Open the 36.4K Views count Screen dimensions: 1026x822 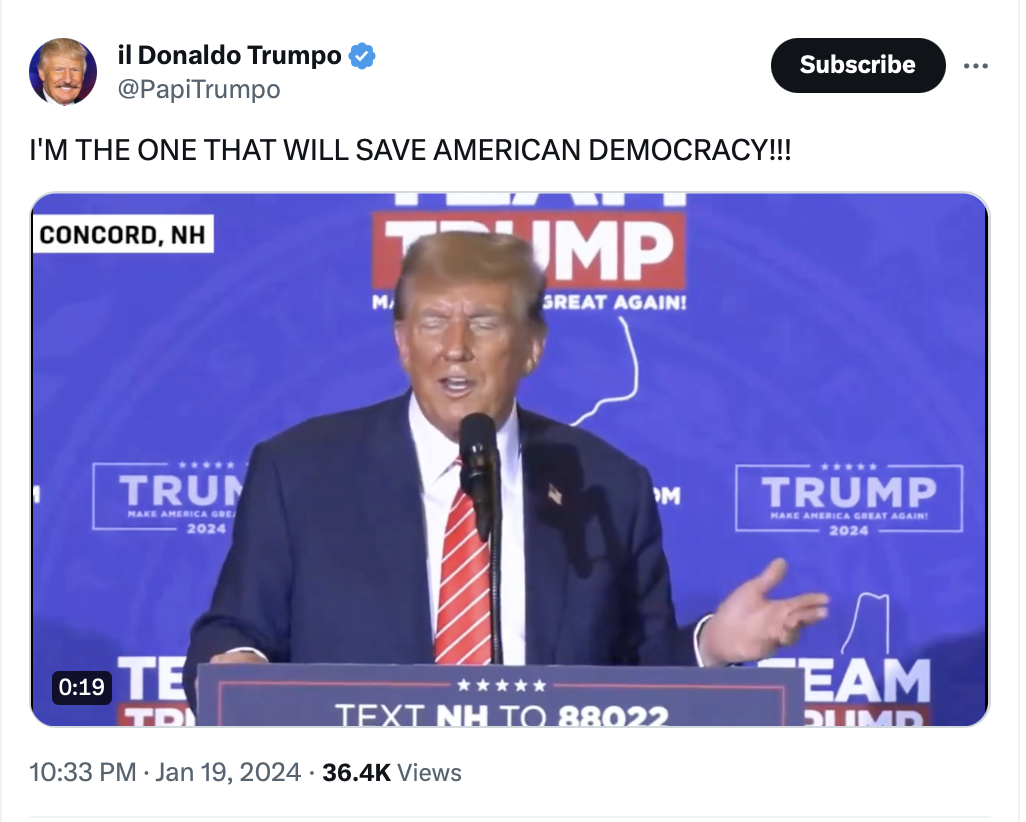(x=391, y=772)
